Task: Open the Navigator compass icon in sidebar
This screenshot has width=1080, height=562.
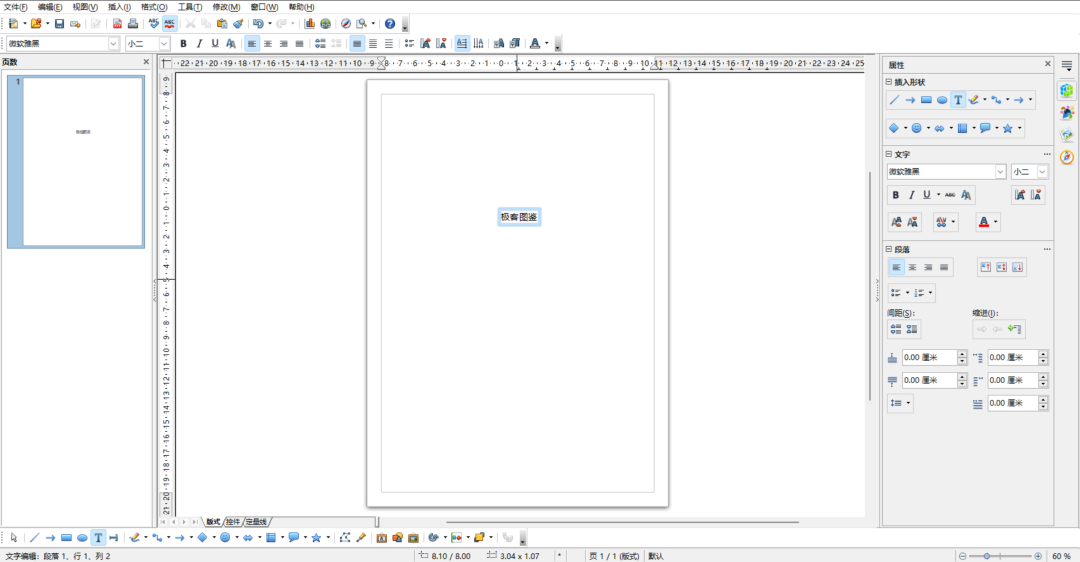Action: (x=1067, y=157)
